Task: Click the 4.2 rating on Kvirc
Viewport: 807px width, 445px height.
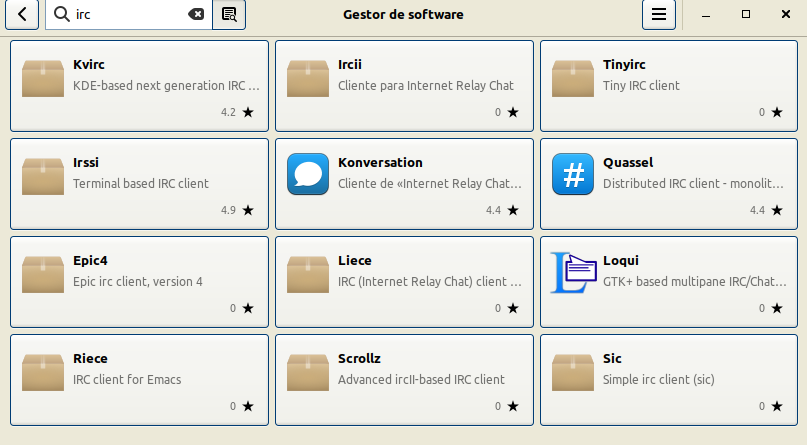Action: (228, 112)
